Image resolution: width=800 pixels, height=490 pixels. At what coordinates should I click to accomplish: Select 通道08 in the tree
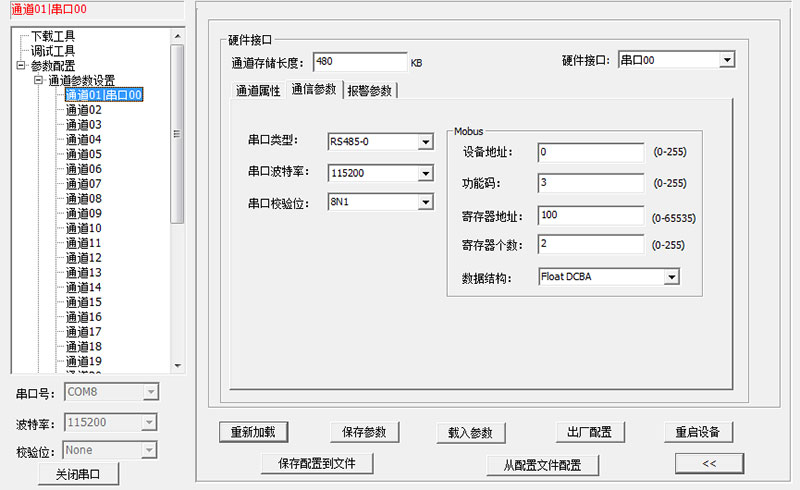click(x=84, y=199)
